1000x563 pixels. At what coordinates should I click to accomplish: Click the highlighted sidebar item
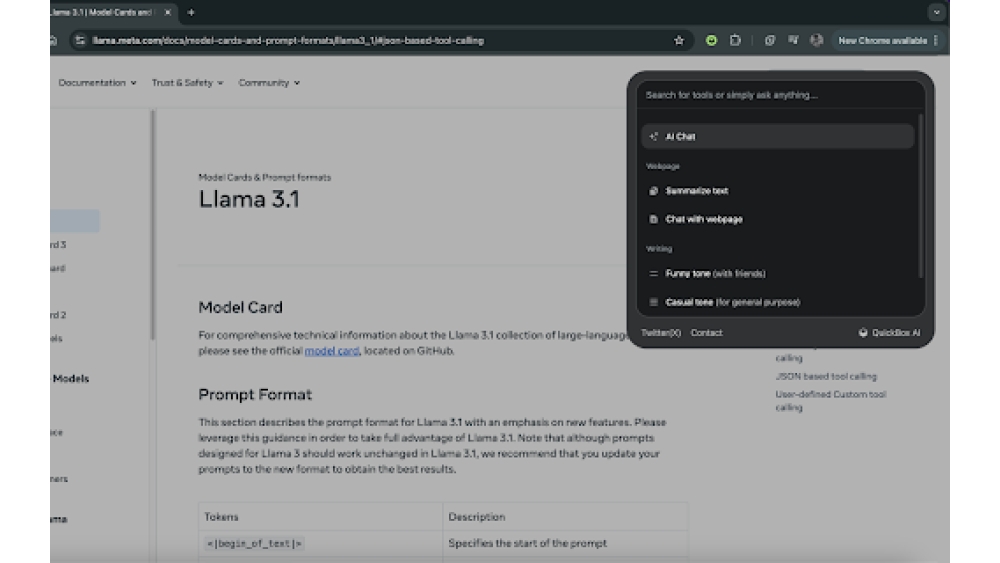[75, 221]
